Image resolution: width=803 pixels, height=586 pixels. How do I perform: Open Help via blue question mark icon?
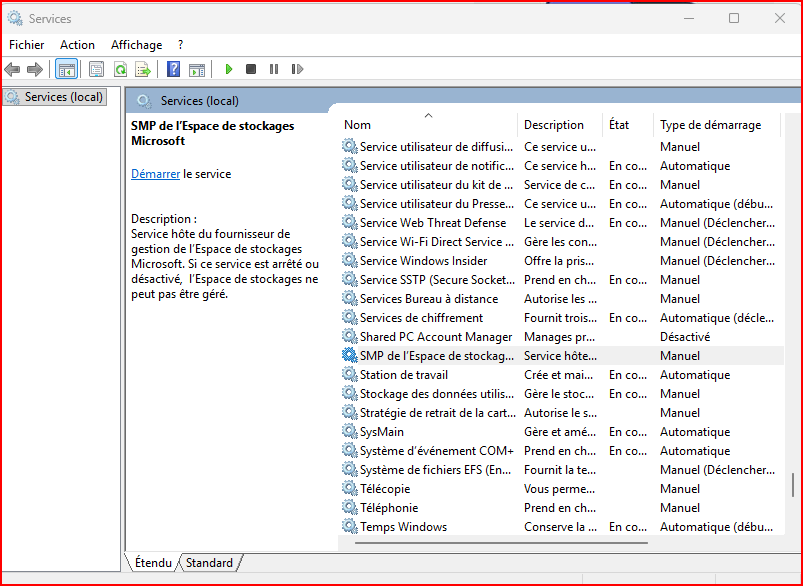point(174,69)
